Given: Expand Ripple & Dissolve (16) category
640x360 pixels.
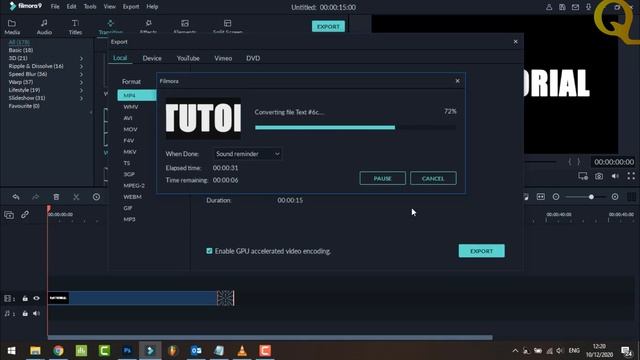Looking at the screenshot, I should [x=81, y=66].
